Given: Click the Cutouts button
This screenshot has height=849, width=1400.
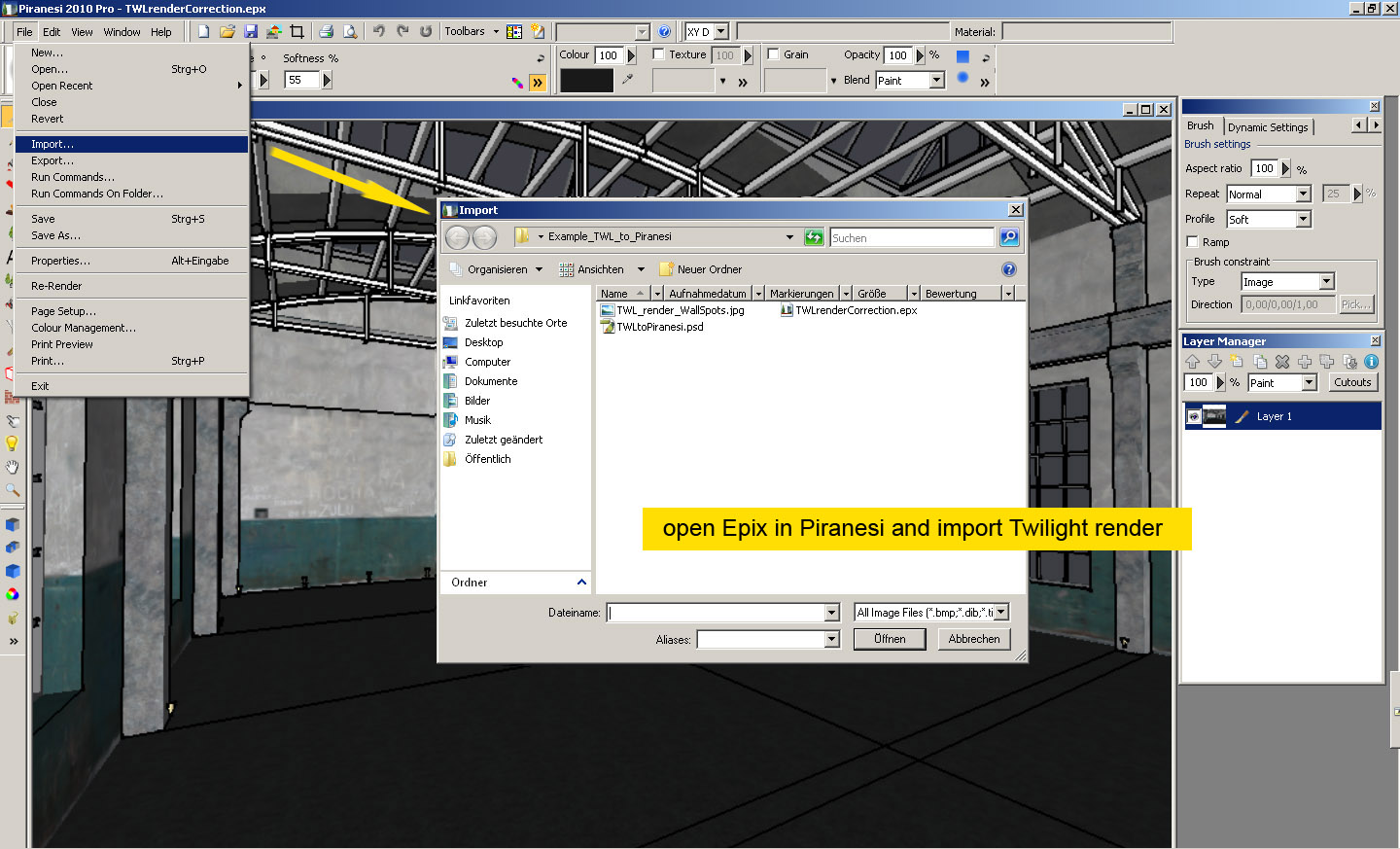Looking at the screenshot, I should [1352, 382].
